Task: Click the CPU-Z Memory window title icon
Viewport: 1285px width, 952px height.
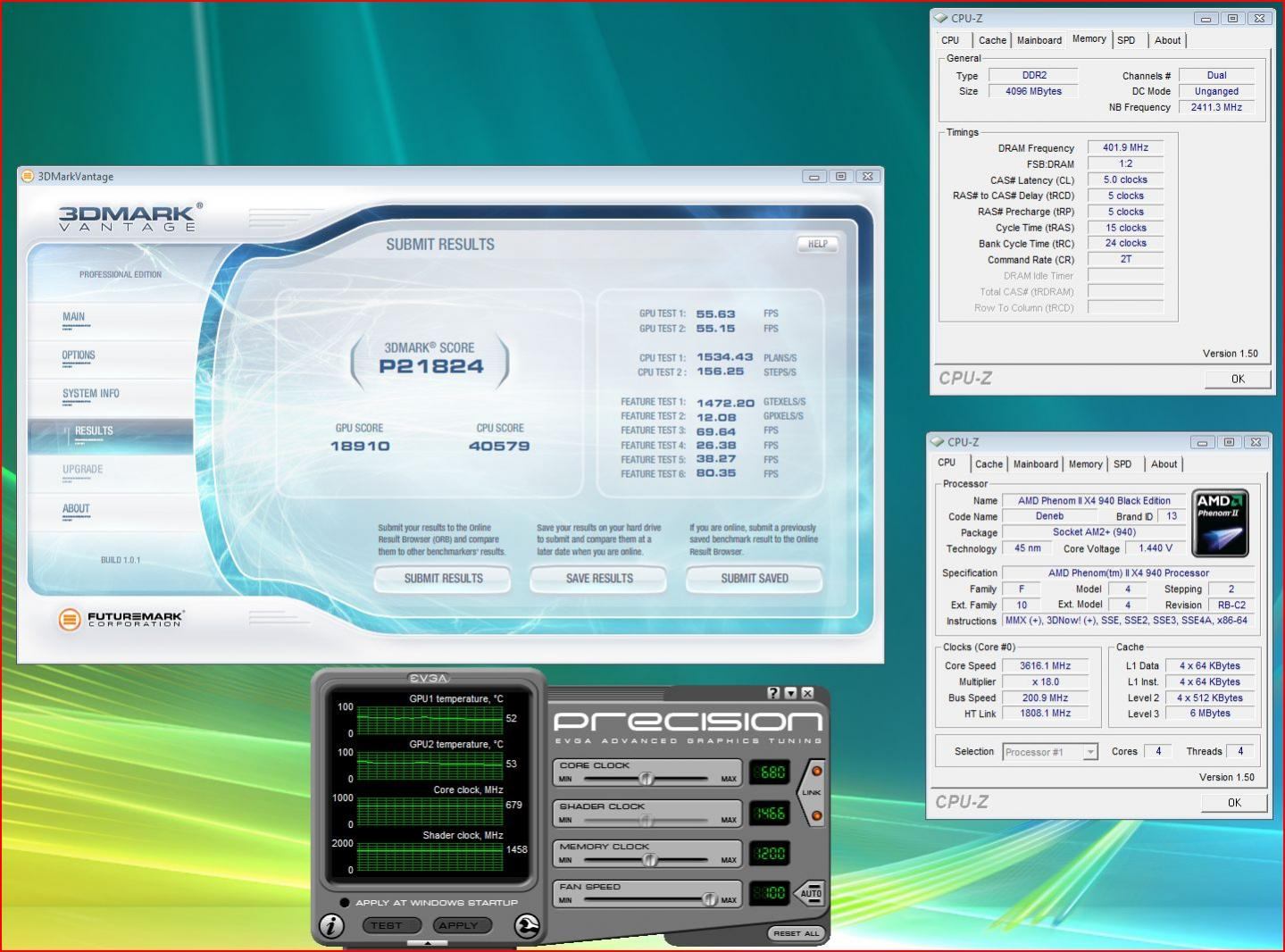Action: pos(940,18)
